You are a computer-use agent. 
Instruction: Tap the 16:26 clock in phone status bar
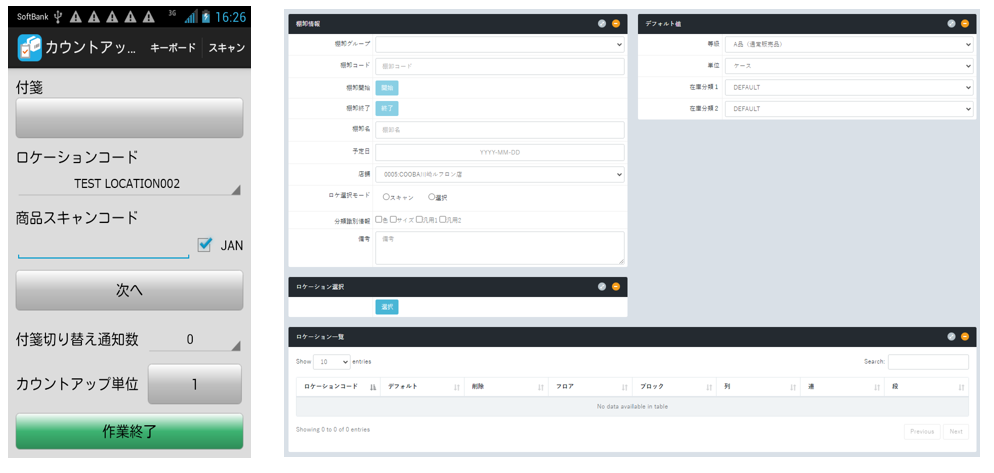(230, 17)
